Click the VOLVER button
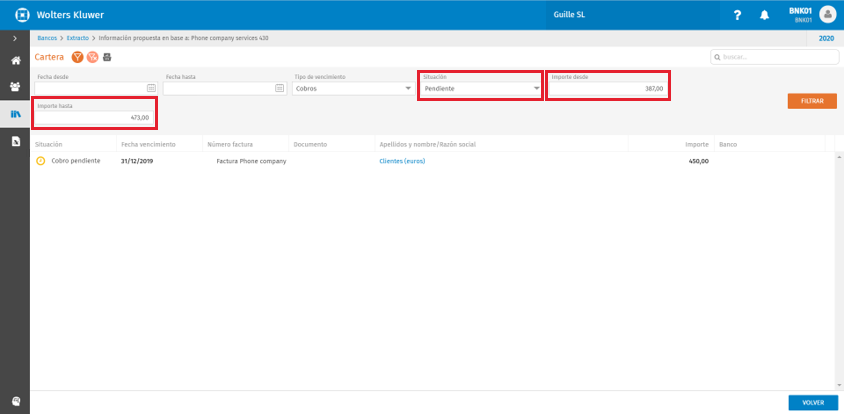844x414 pixels. coord(813,403)
